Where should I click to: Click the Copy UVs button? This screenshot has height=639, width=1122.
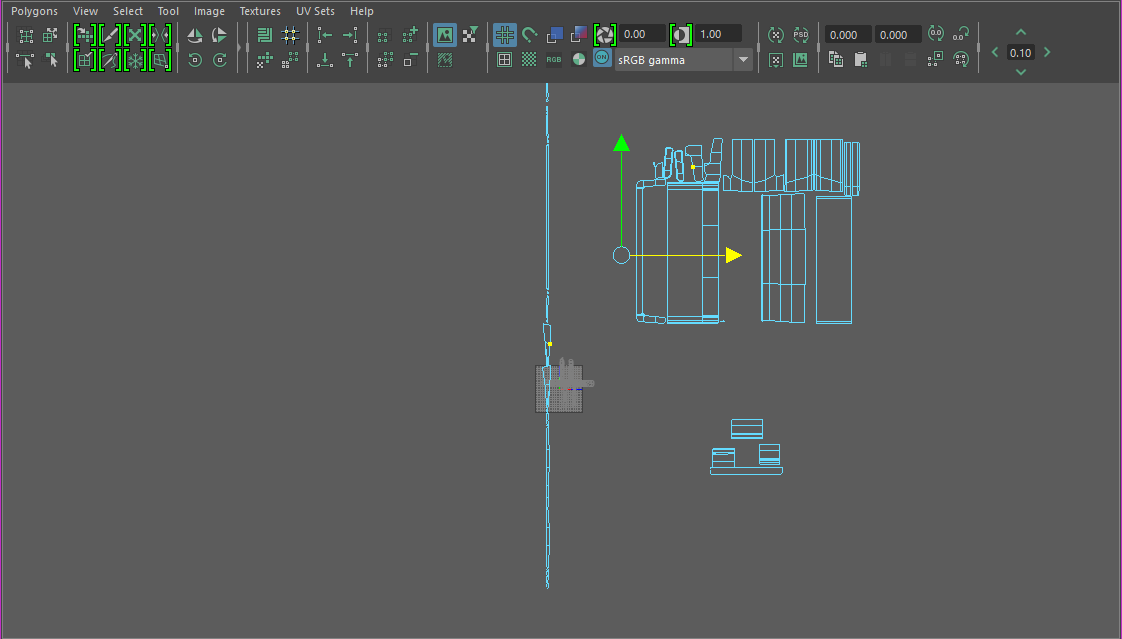point(836,60)
